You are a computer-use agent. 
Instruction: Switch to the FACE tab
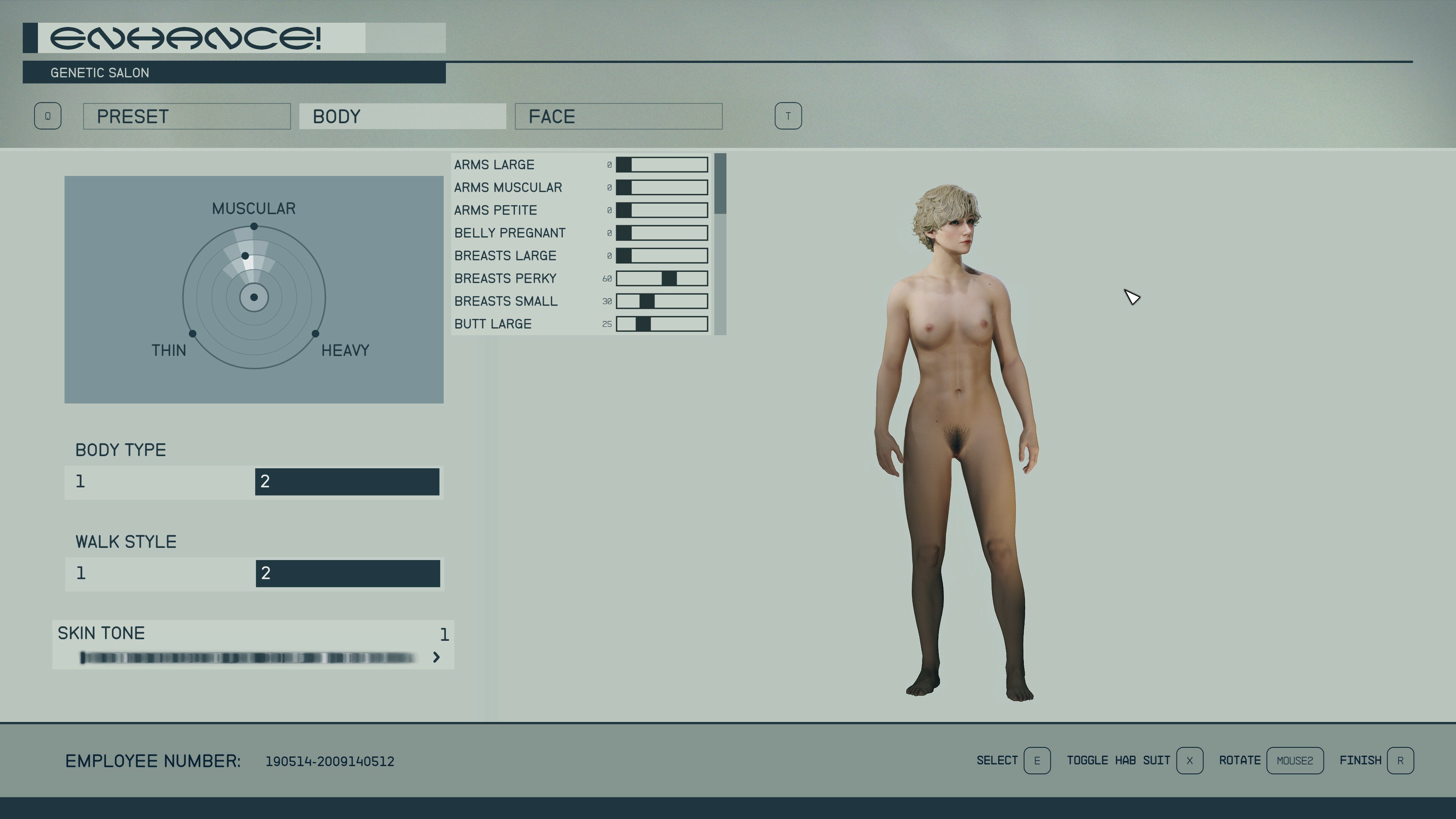click(x=618, y=116)
